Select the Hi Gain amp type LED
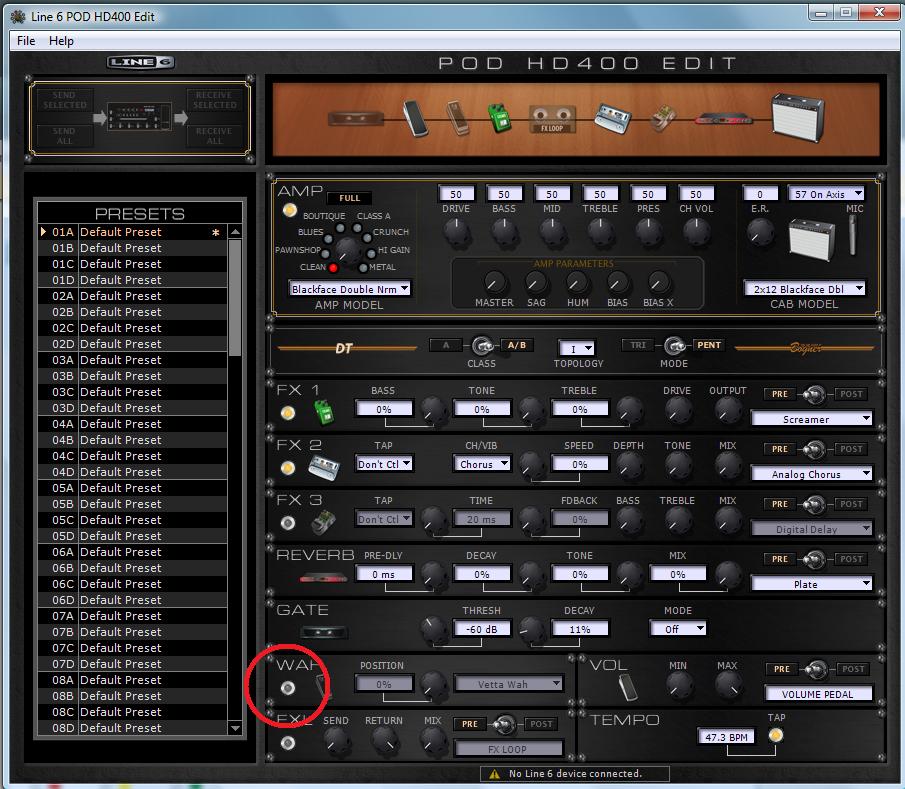Viewport: 905px width, 789px height. (369, 252)
